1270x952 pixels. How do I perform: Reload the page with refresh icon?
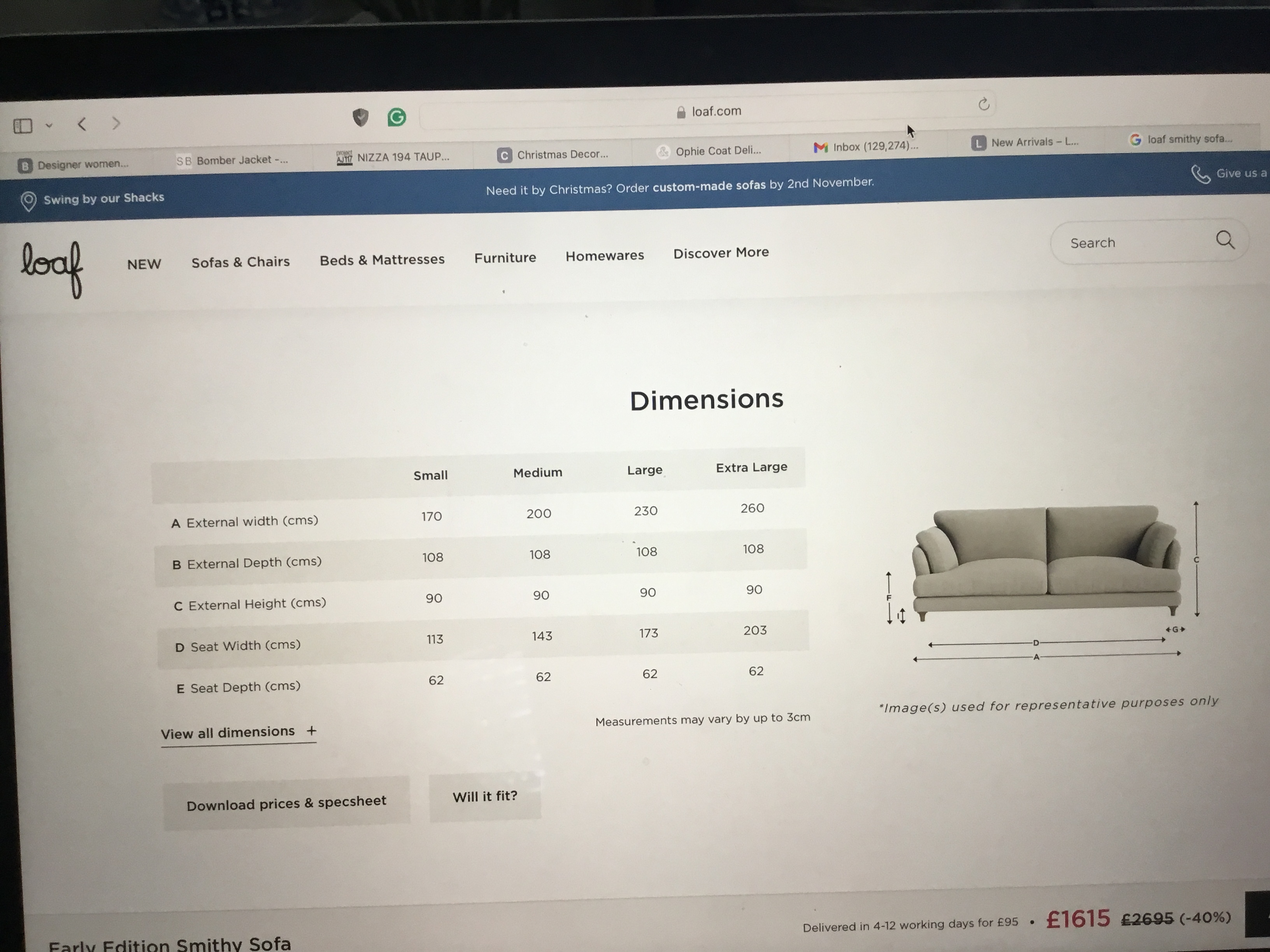(x=984, y=104)
